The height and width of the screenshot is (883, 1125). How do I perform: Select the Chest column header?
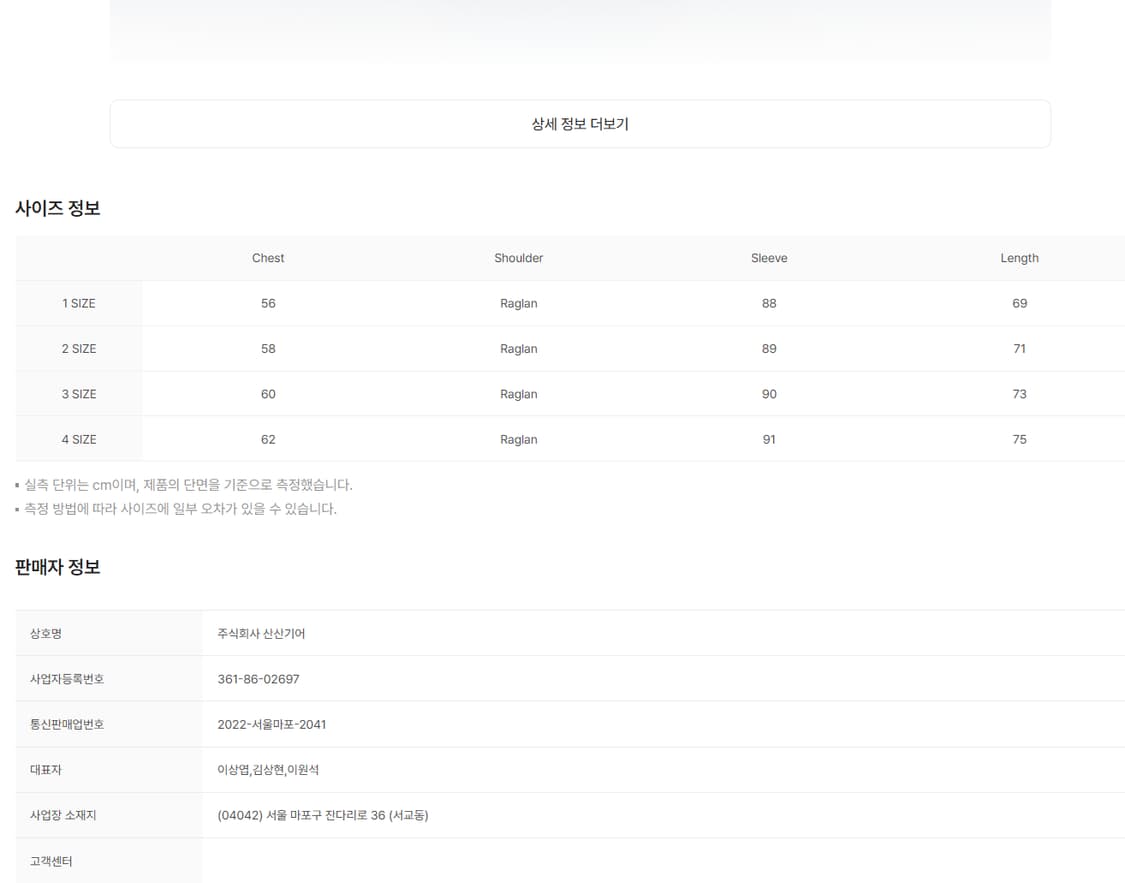pos(268,258)
